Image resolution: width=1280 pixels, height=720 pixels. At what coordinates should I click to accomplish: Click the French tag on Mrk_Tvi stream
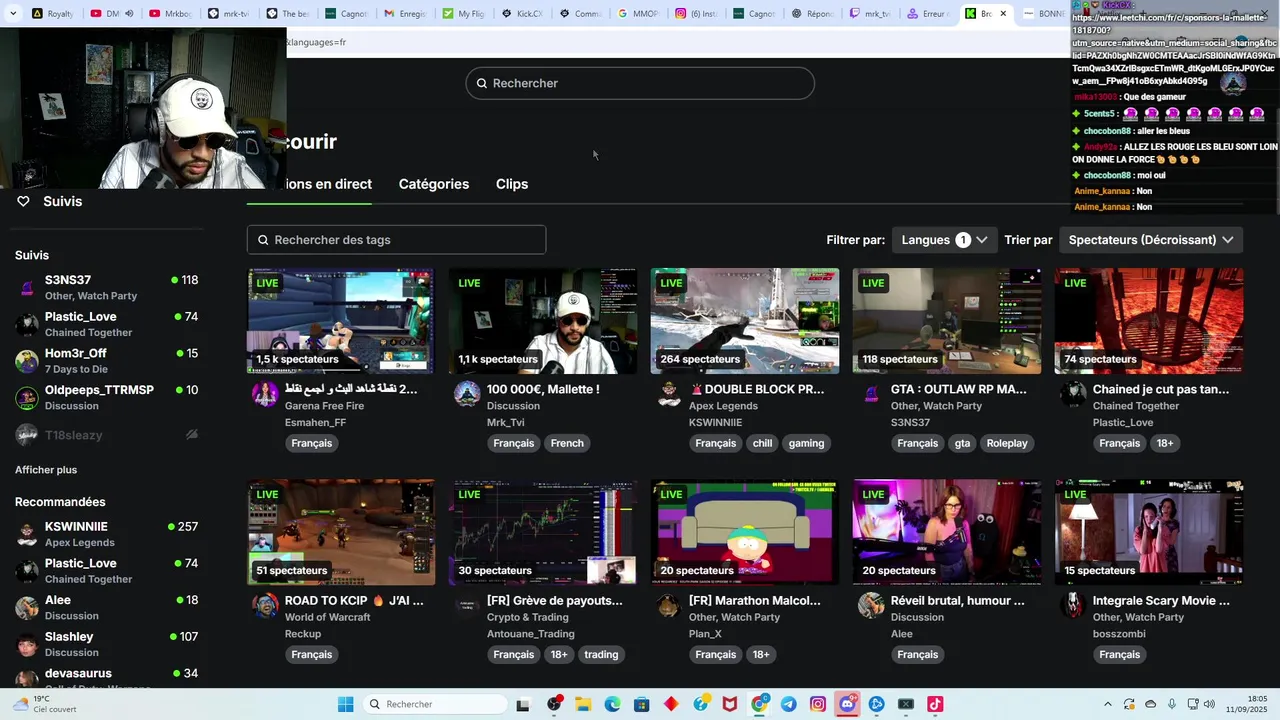point(567,443)
